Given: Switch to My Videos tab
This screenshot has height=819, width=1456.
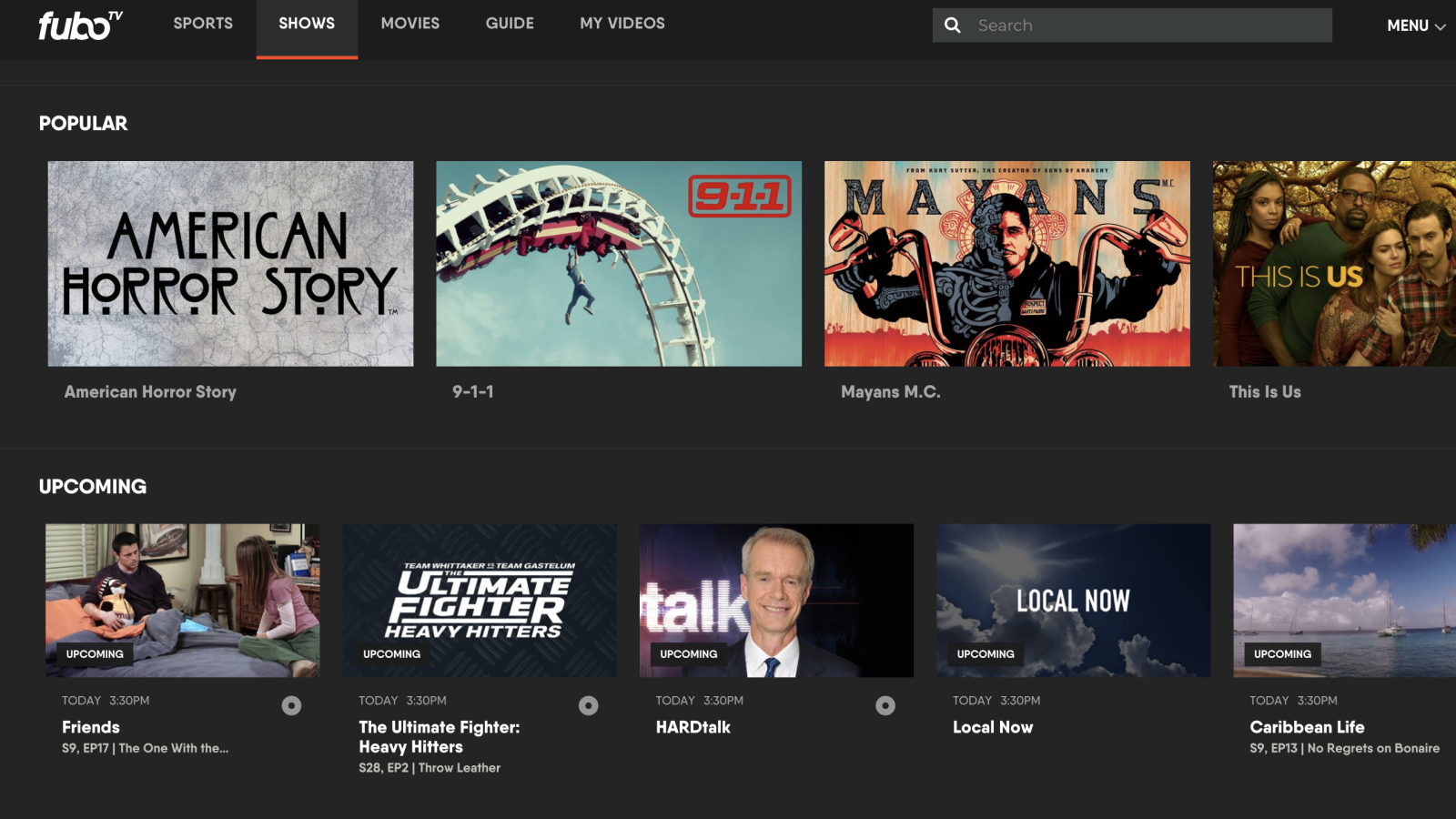Looking at the screenshot, I should point(622,24).
